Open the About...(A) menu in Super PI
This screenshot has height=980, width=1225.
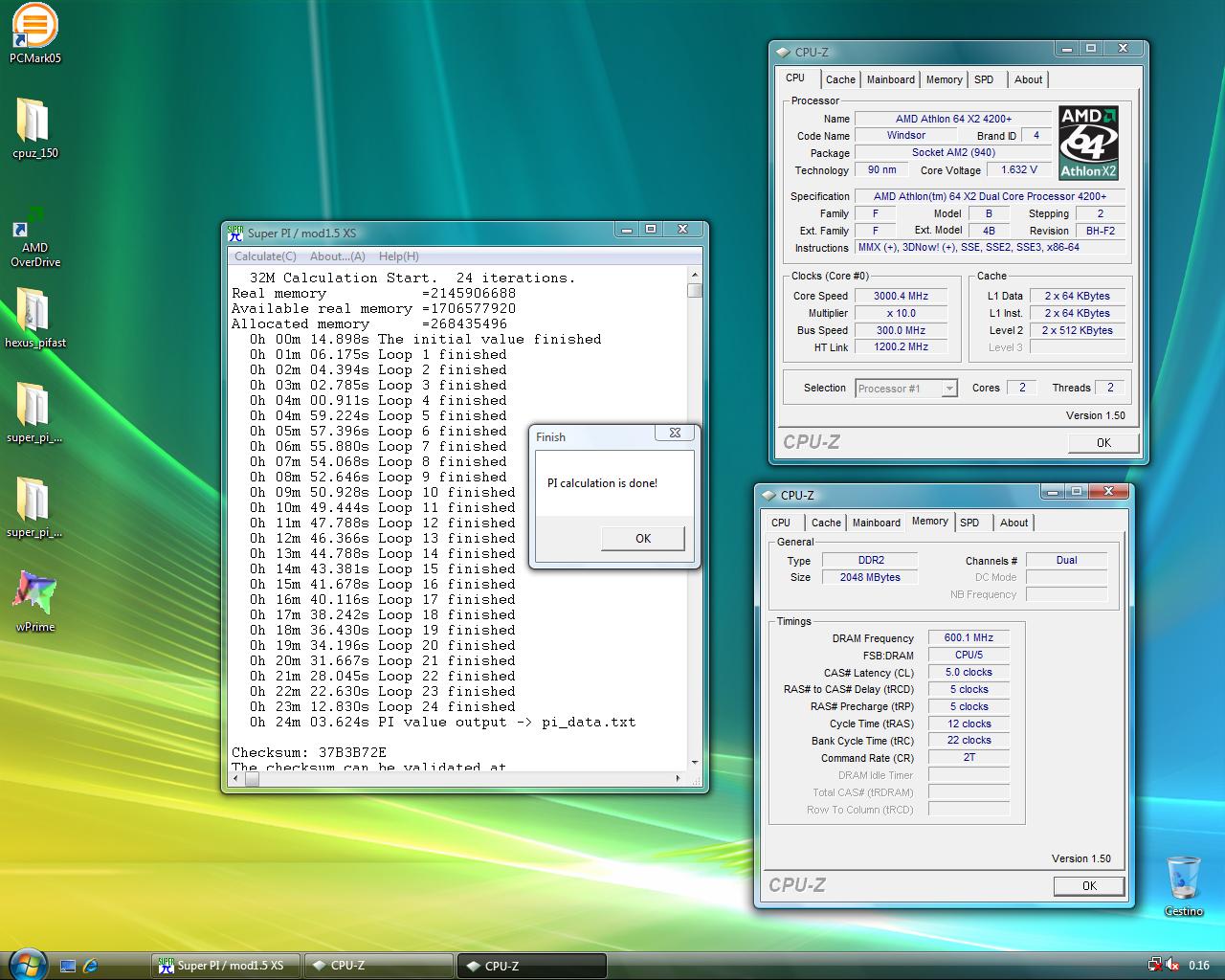coord(337,256)
